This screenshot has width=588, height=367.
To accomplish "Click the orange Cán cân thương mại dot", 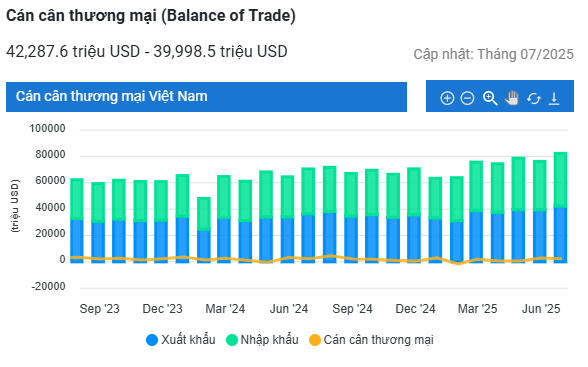I will coord(315,340).
